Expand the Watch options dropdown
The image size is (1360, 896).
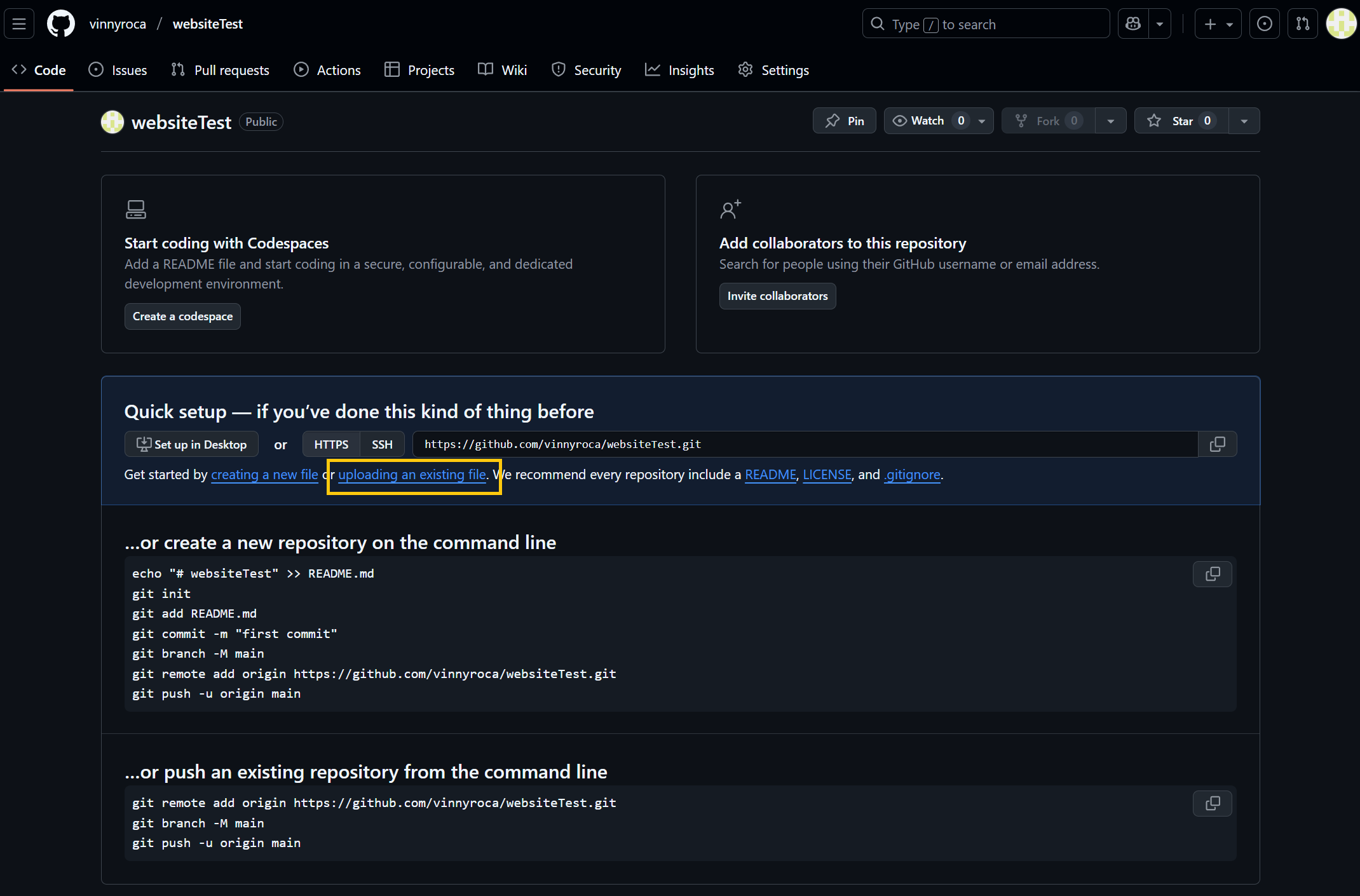(x=981, y=120)
